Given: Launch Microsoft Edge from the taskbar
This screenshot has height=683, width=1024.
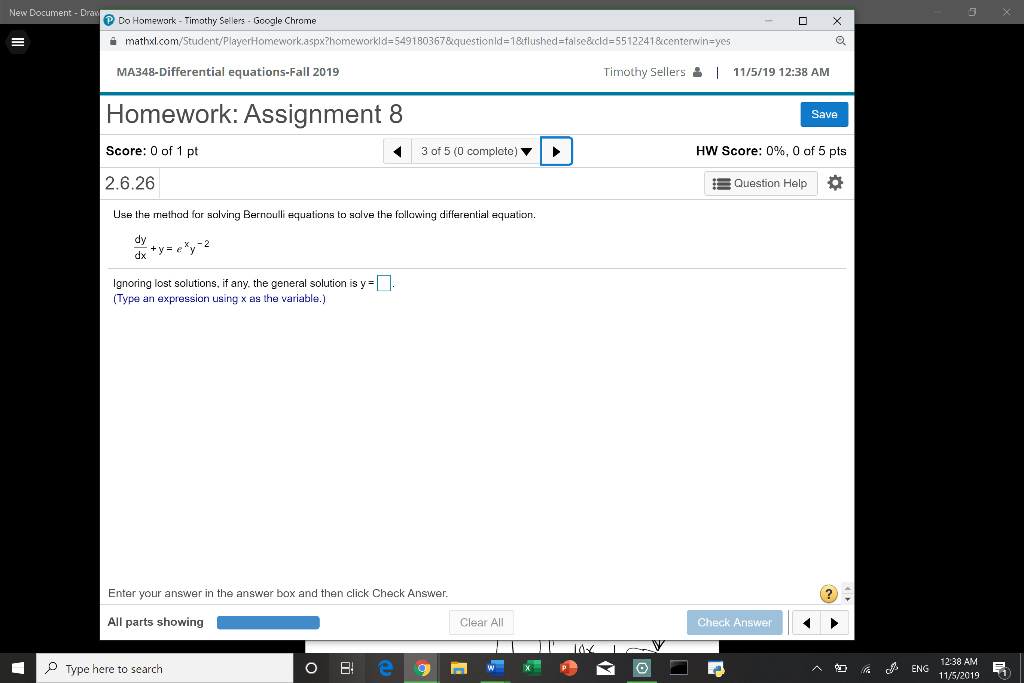Looking at the screenshot, I should [x=385, y=668].
